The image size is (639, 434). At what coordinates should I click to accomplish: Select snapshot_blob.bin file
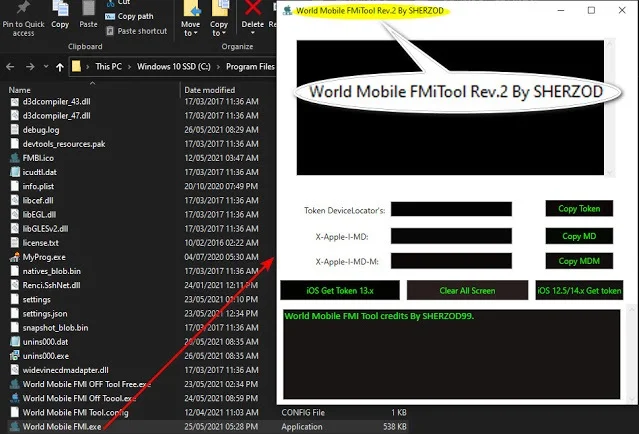tap(55, 328)
